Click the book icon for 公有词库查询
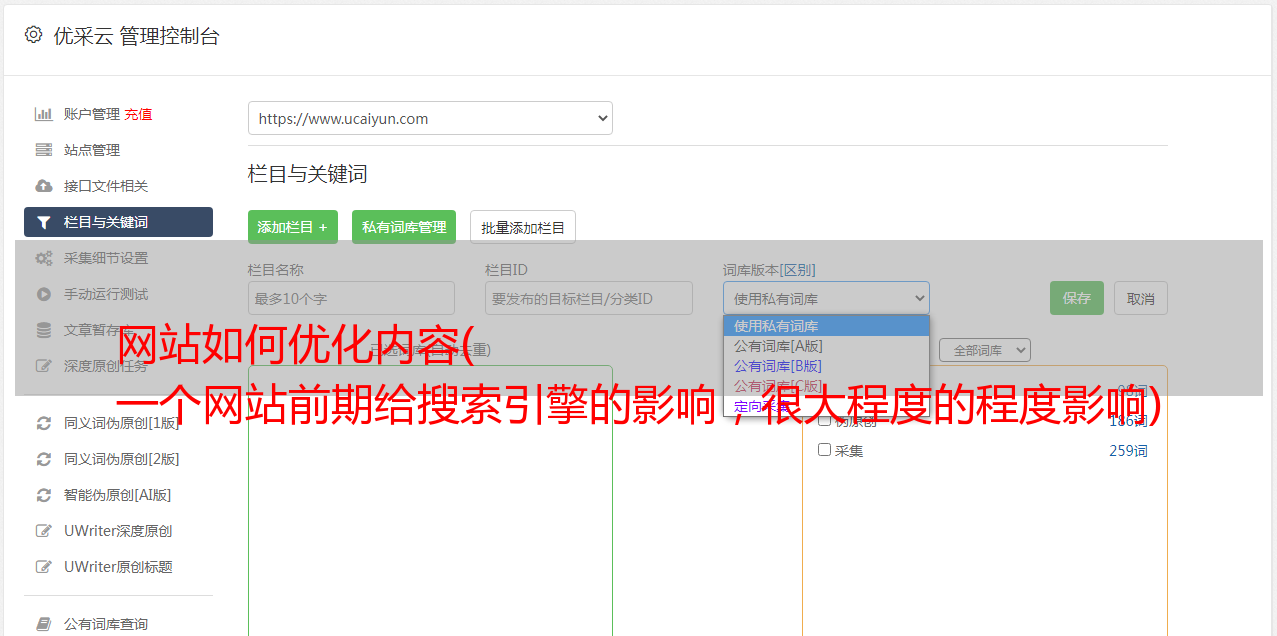1277x636 pixels. pos(44,624)
